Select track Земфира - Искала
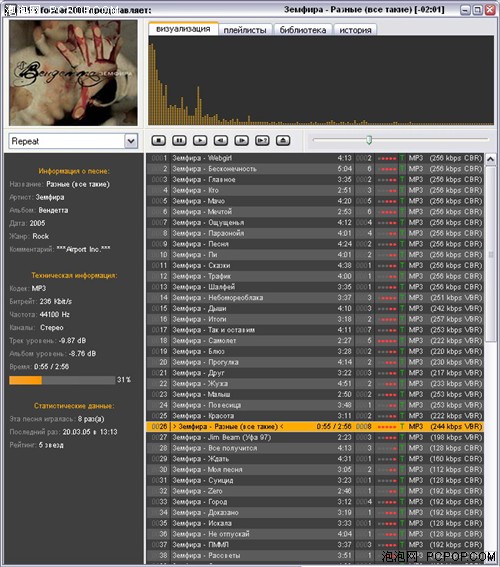Image resolution: width=500 pixels, height=567 pixels. point(315,523)
